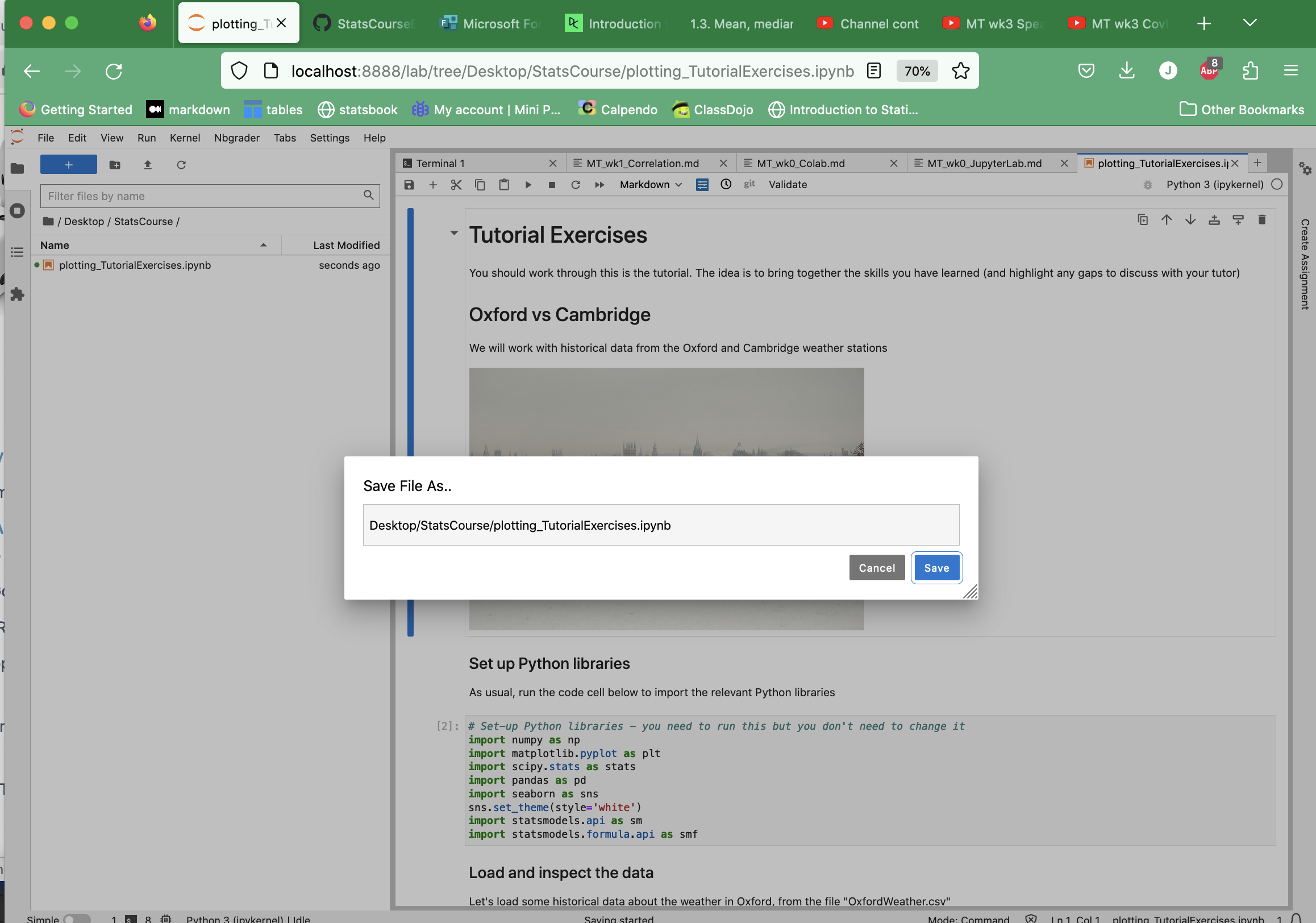Open the Markdown cell type dropdown
This screenshot has height=923, width=1316.
click(651, 185)
